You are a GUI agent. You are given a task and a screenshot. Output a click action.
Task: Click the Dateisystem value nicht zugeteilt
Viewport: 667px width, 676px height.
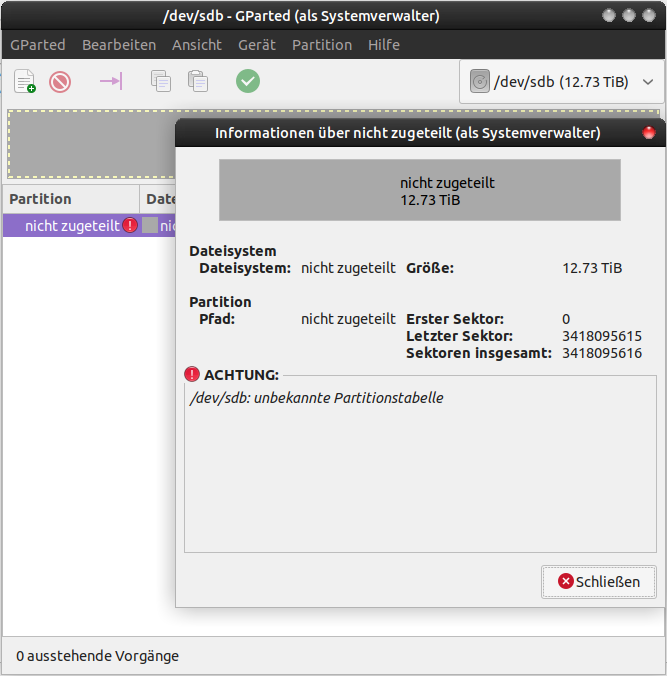point(348,268)
